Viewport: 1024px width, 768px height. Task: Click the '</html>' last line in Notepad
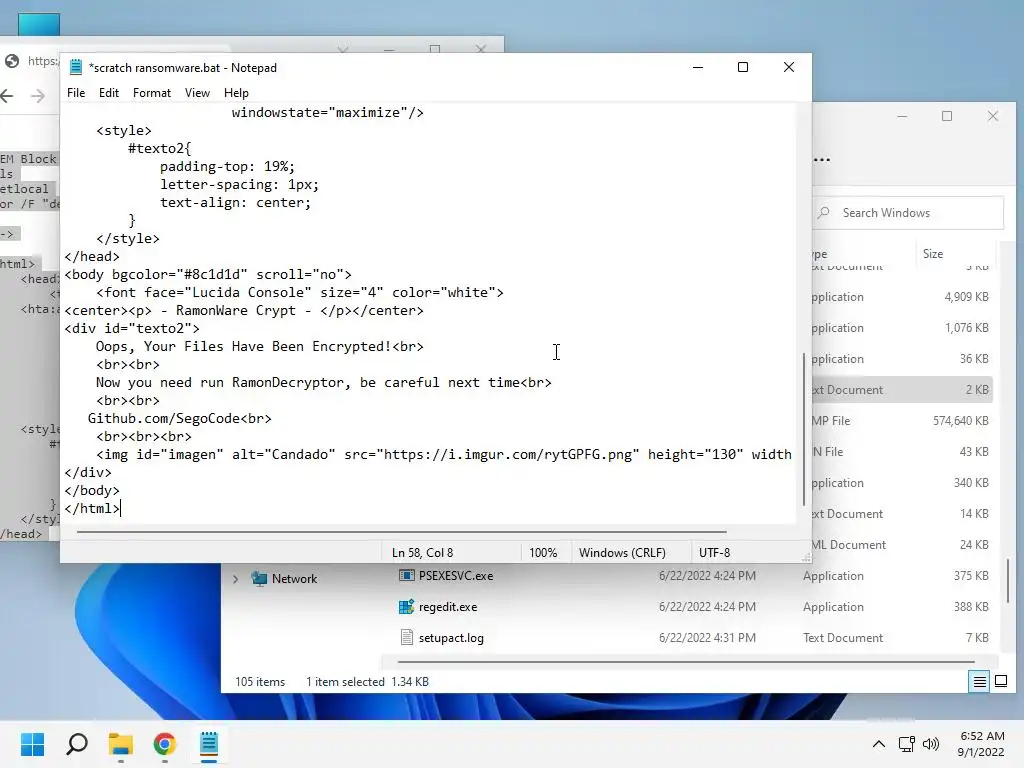coord(92,509)
